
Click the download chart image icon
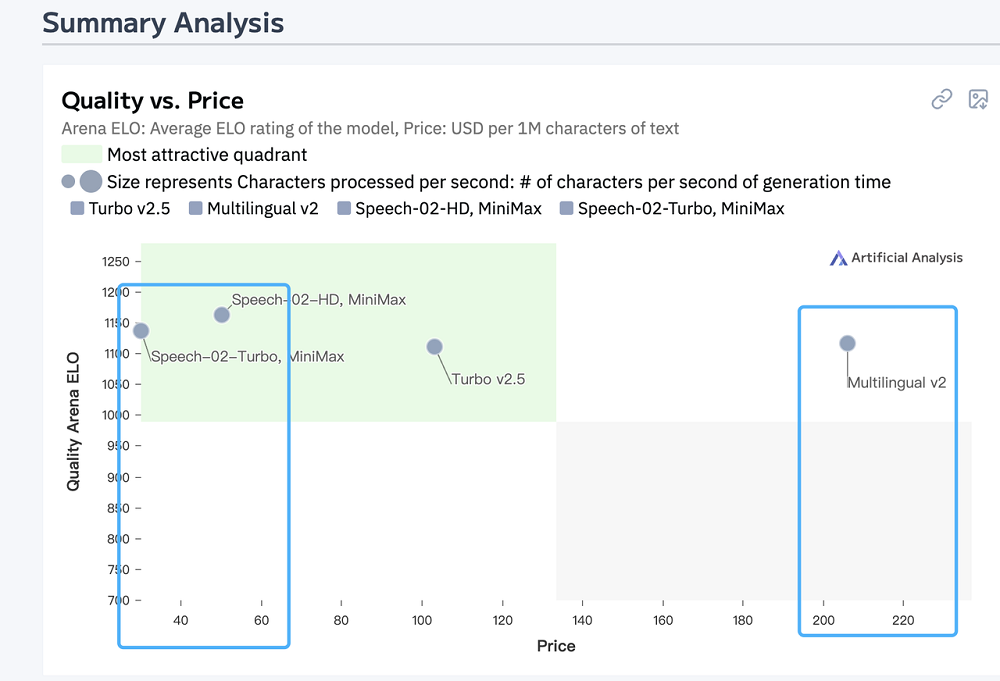978,99
